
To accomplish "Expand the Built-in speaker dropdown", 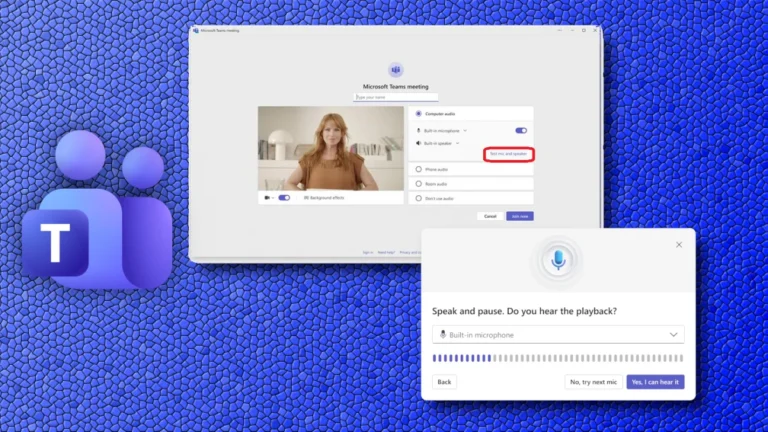I will [458, 143].
